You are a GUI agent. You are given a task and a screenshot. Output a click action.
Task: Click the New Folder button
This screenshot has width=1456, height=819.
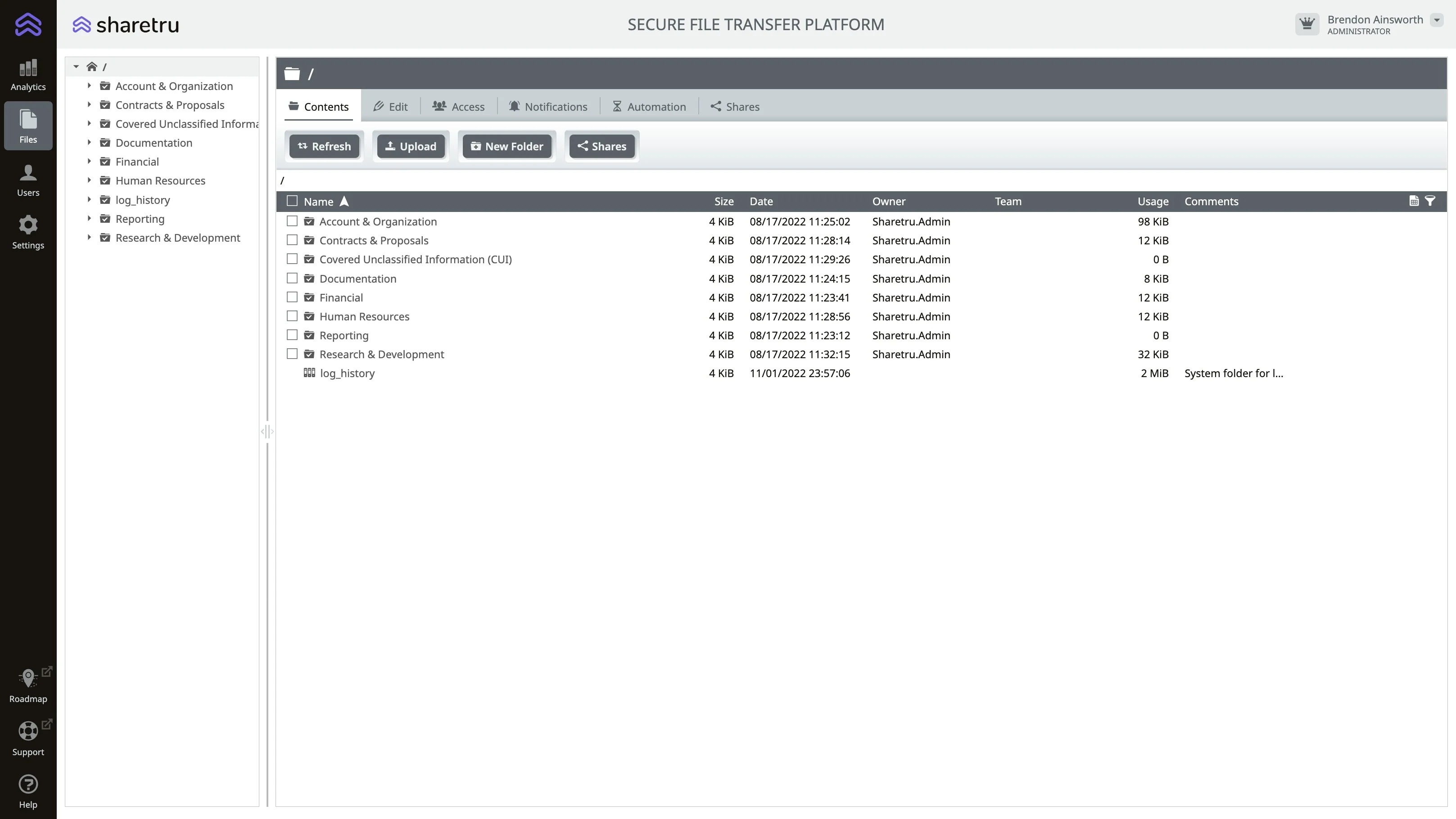point(507,146)
